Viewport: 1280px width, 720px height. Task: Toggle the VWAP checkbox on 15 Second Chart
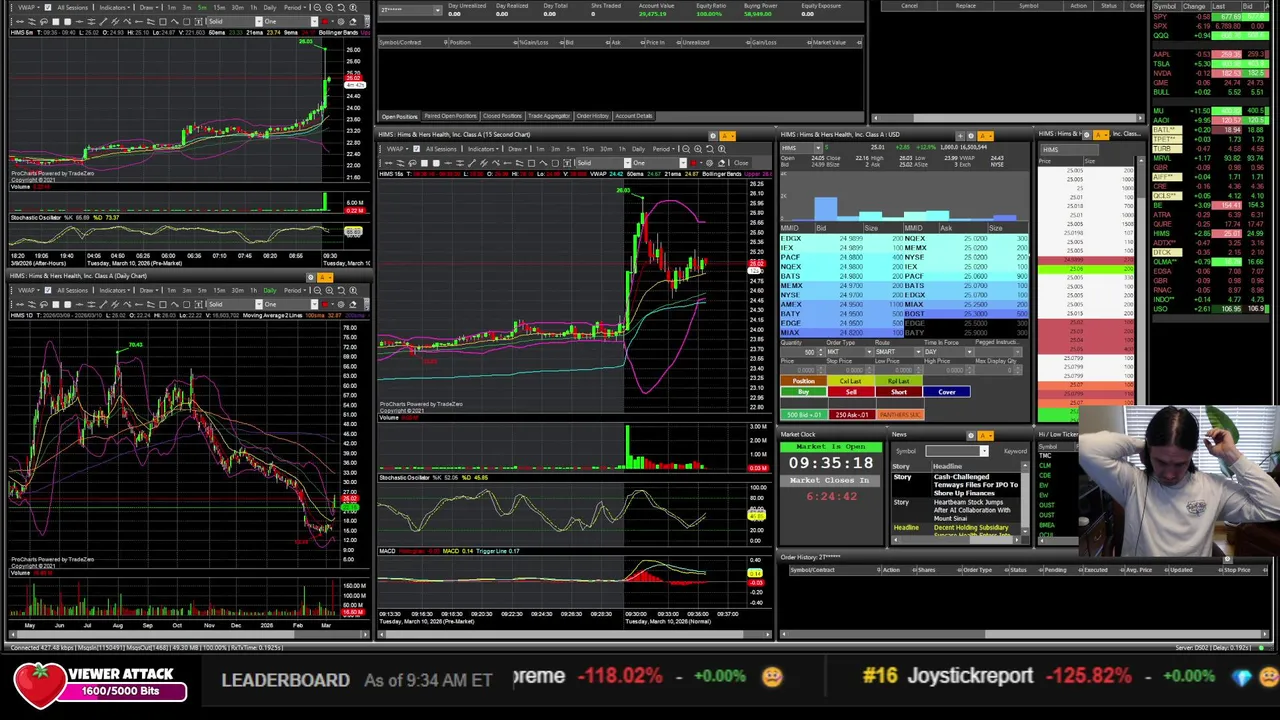417,149
